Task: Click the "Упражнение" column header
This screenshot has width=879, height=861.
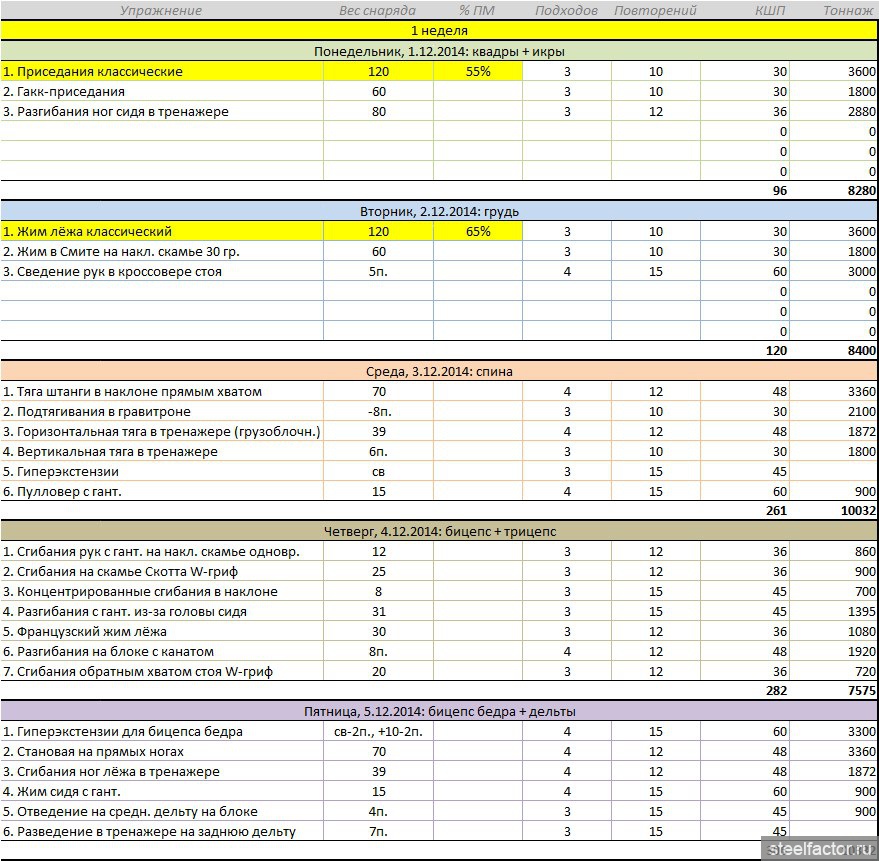Action: pyautogui.click(x=161, y=11)
